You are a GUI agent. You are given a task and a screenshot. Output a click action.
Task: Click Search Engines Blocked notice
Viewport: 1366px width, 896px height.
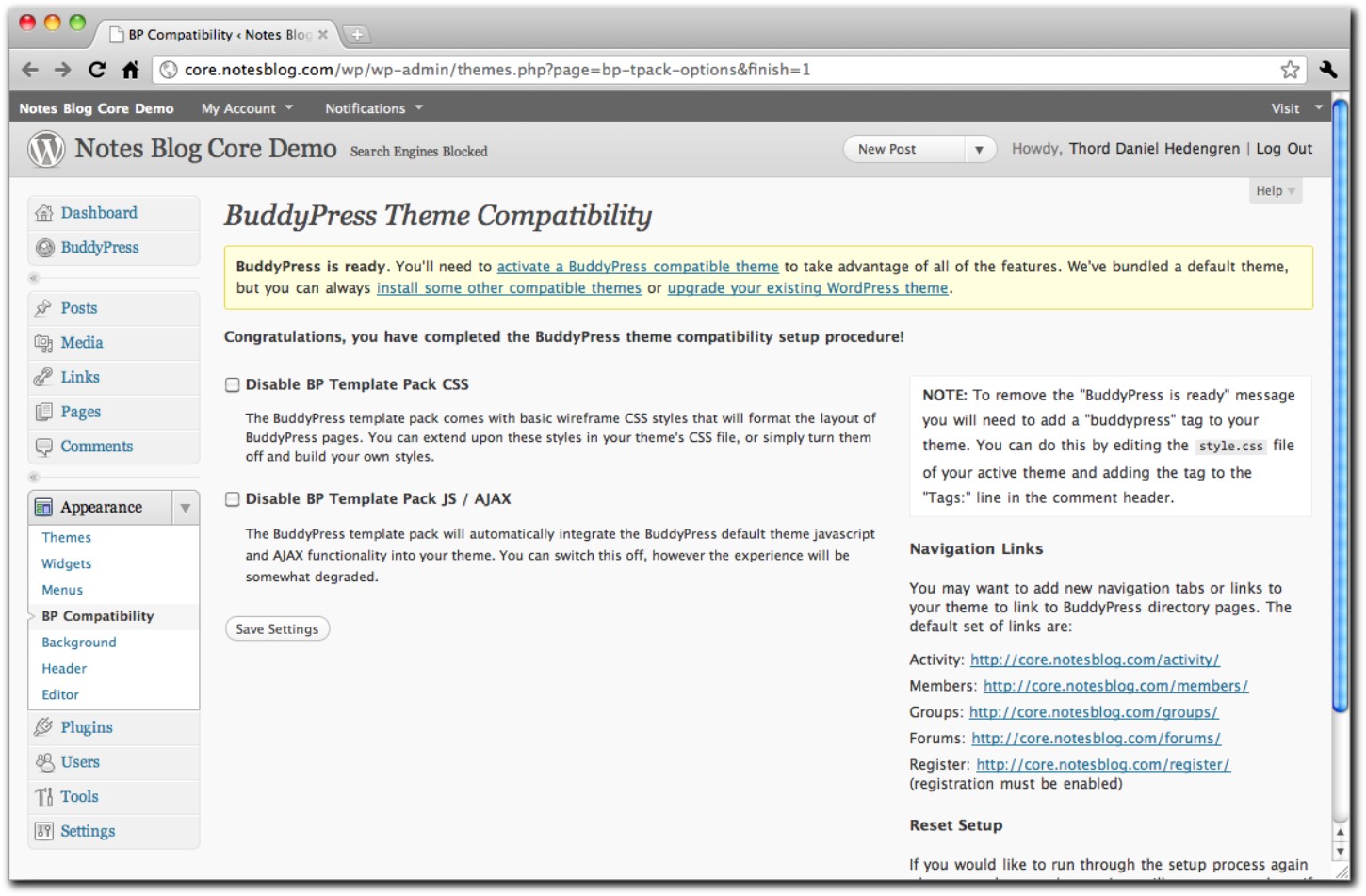(x=419, y=152)
